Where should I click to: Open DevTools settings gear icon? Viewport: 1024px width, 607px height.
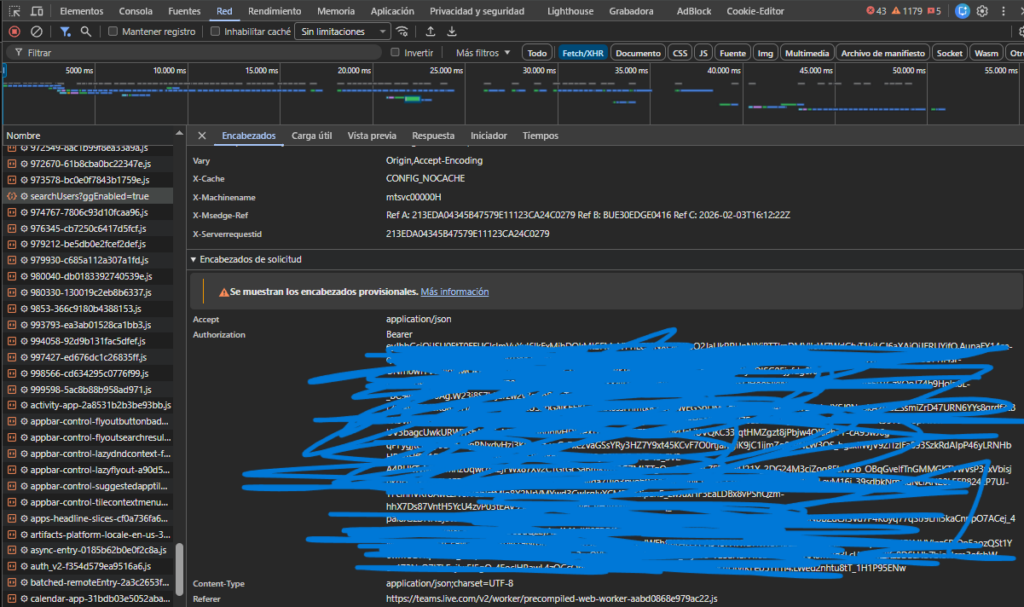[x=983, y=11]
